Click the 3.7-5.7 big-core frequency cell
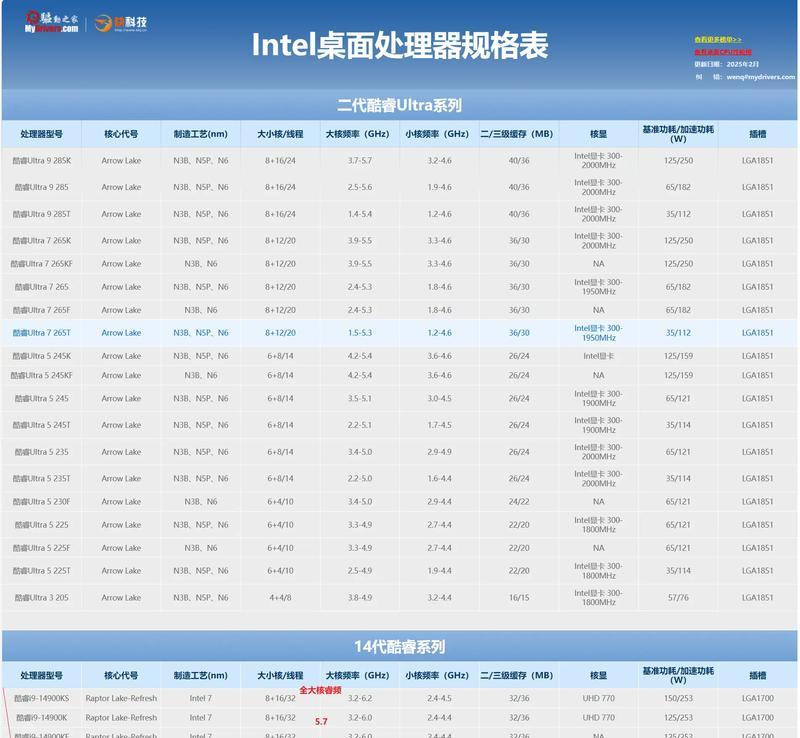 (x=360, y=161)
